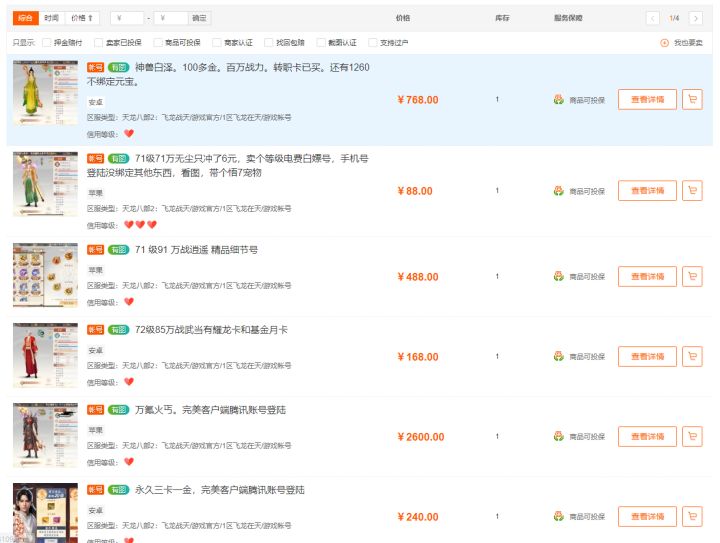The height and width of the screenshot is (543, 720).
Task: Click the three-heart credit rating of ¥88.00 listing
Action: click(141, 224)
